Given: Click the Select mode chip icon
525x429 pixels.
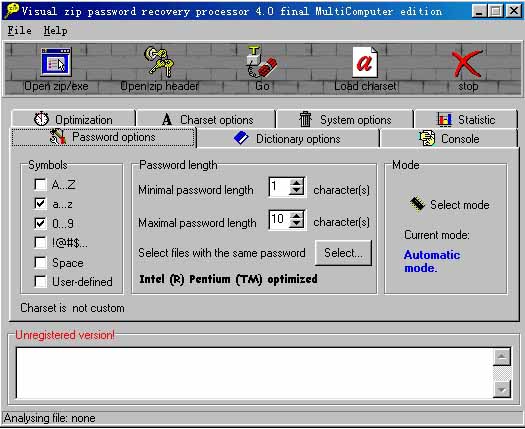Looking at the screenshot, I should tap(417, 204).
